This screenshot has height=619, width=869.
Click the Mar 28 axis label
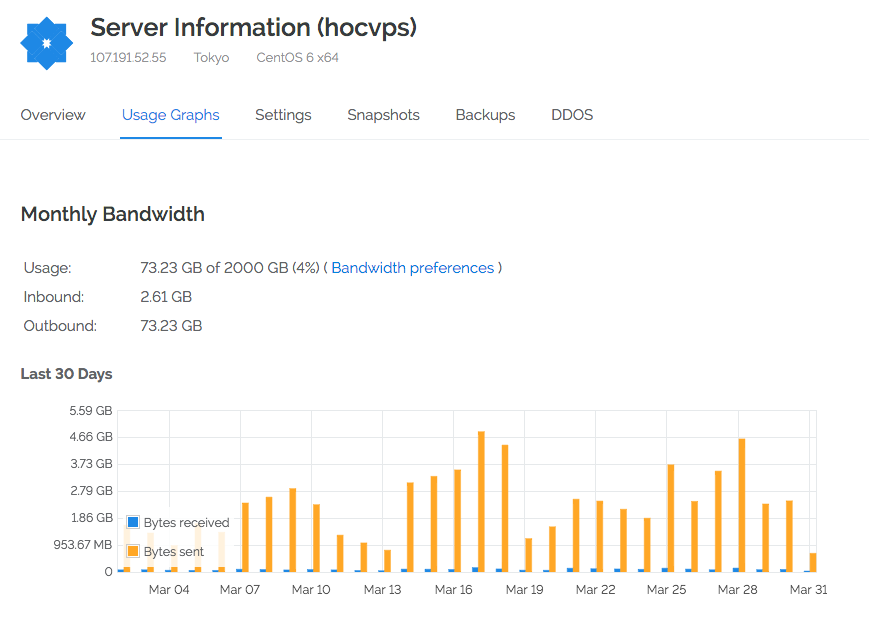(x=737, y=590)
